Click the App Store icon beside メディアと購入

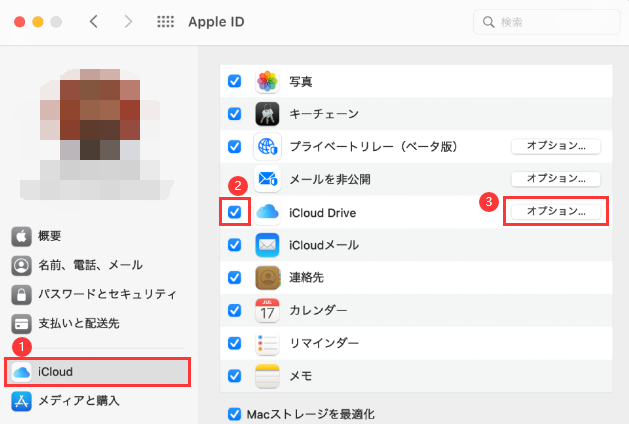pyautogui.click(x=21, y=401)
